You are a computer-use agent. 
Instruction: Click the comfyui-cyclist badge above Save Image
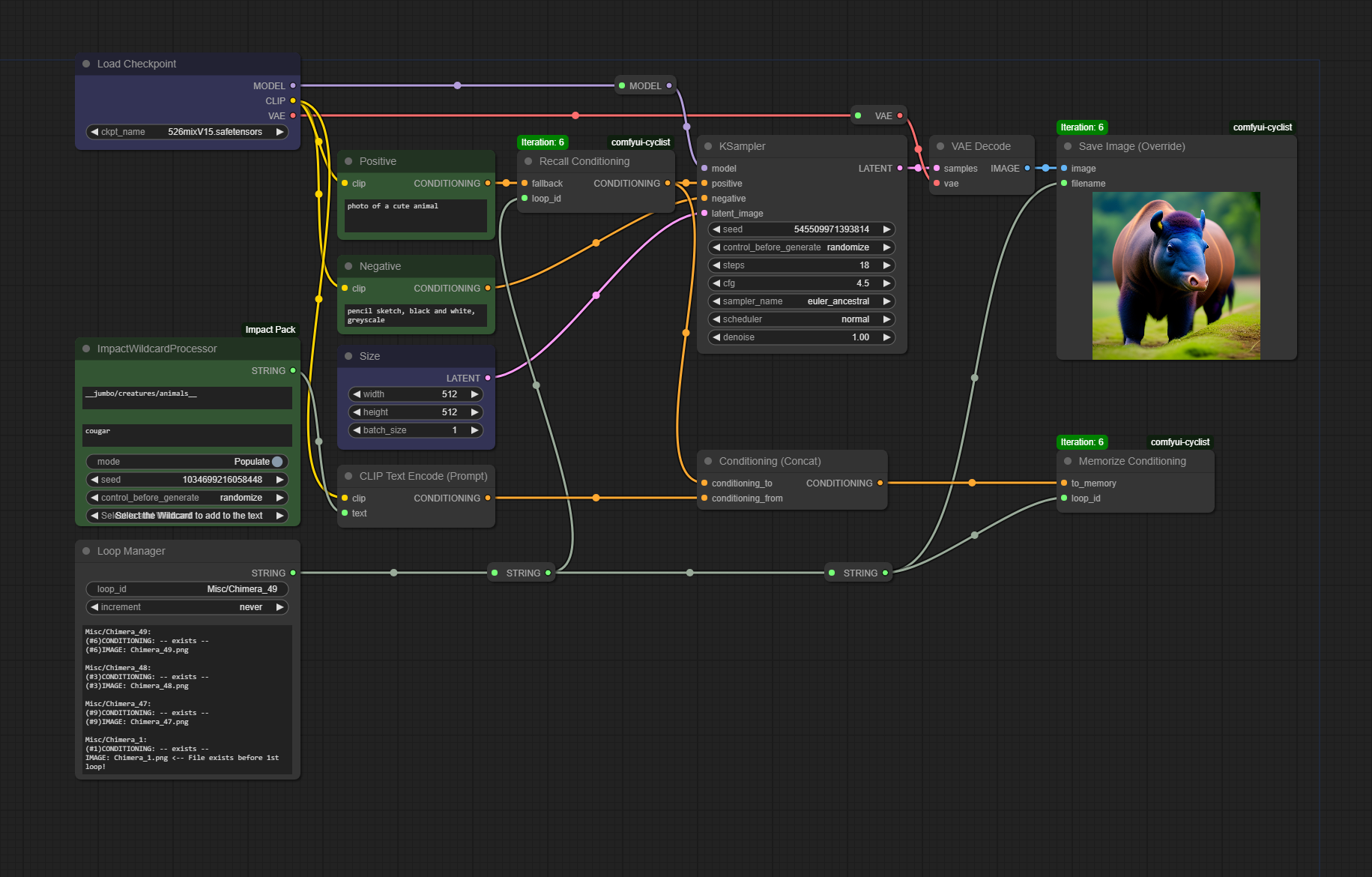[x=1262, y=127]
